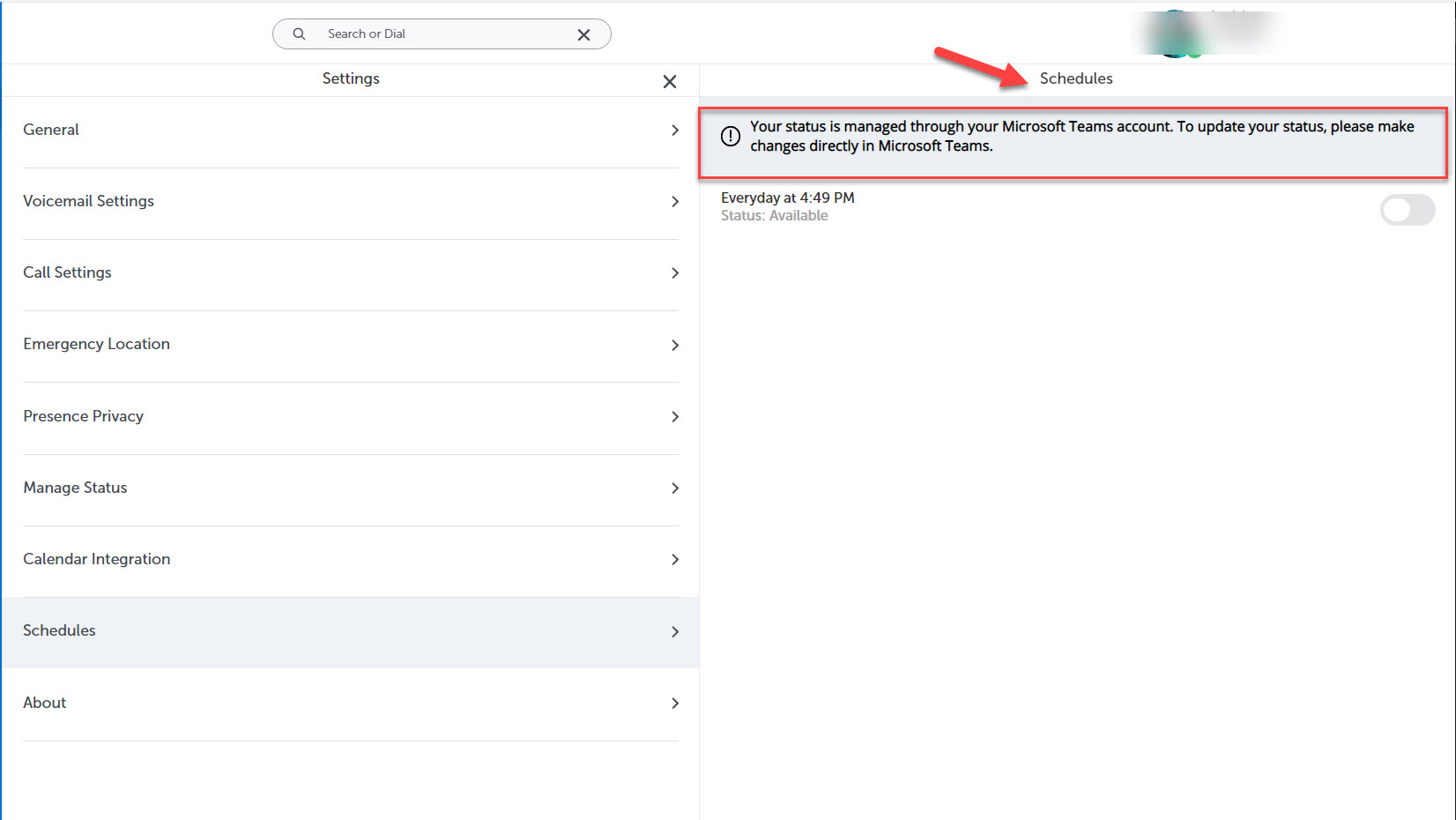Image resolution: width=1456 pixels, height=820 pixels.
Task: Click the Schedules panel header title
Action: tap(1075, 78)
